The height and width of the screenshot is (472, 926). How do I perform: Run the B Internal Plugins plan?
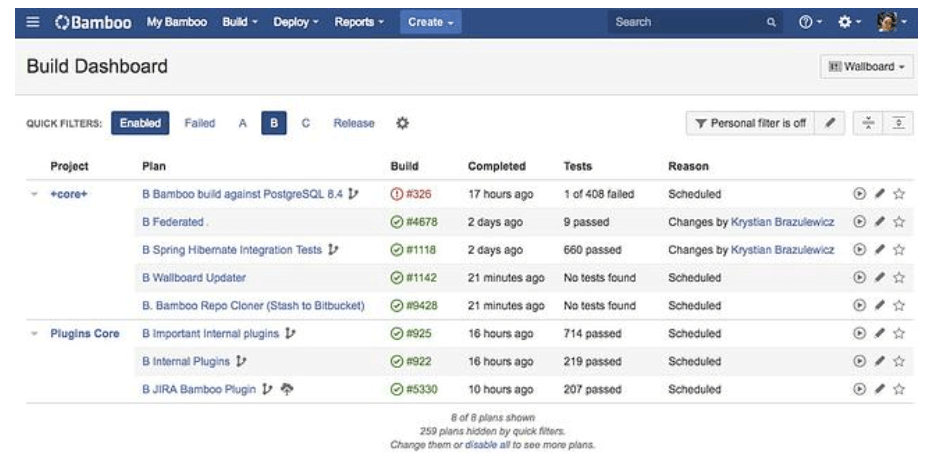(859, 361)
